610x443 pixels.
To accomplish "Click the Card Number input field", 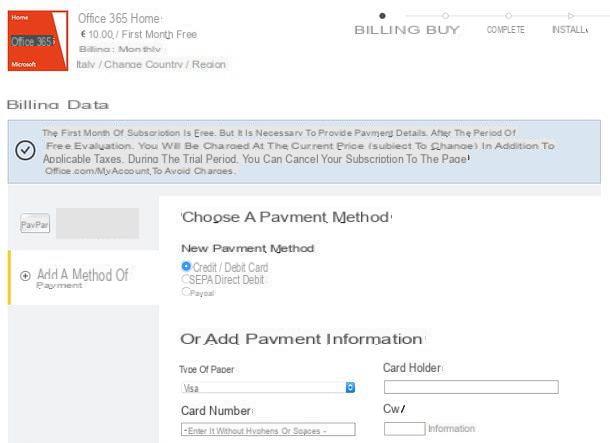I will tap(268, 430).
